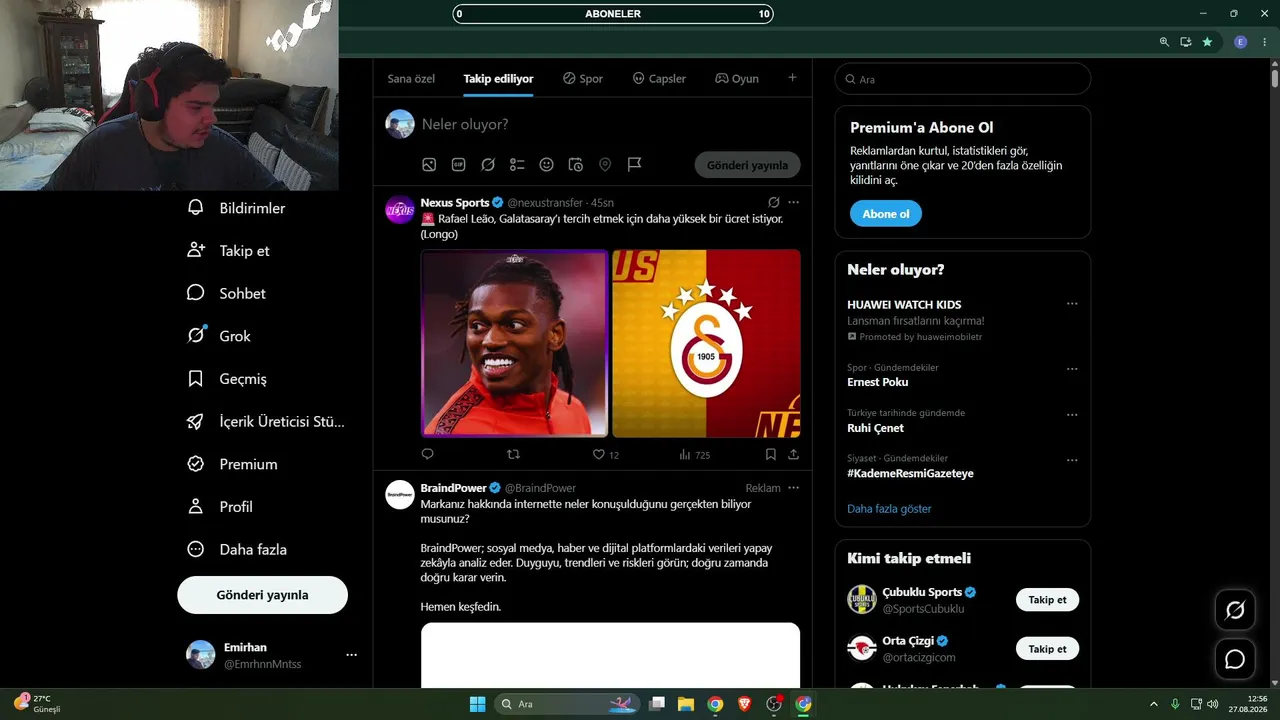Schedule the post with the calendar icon
Image resolution: width=1280 pixels, height=720 pixels.
(575, 164)
